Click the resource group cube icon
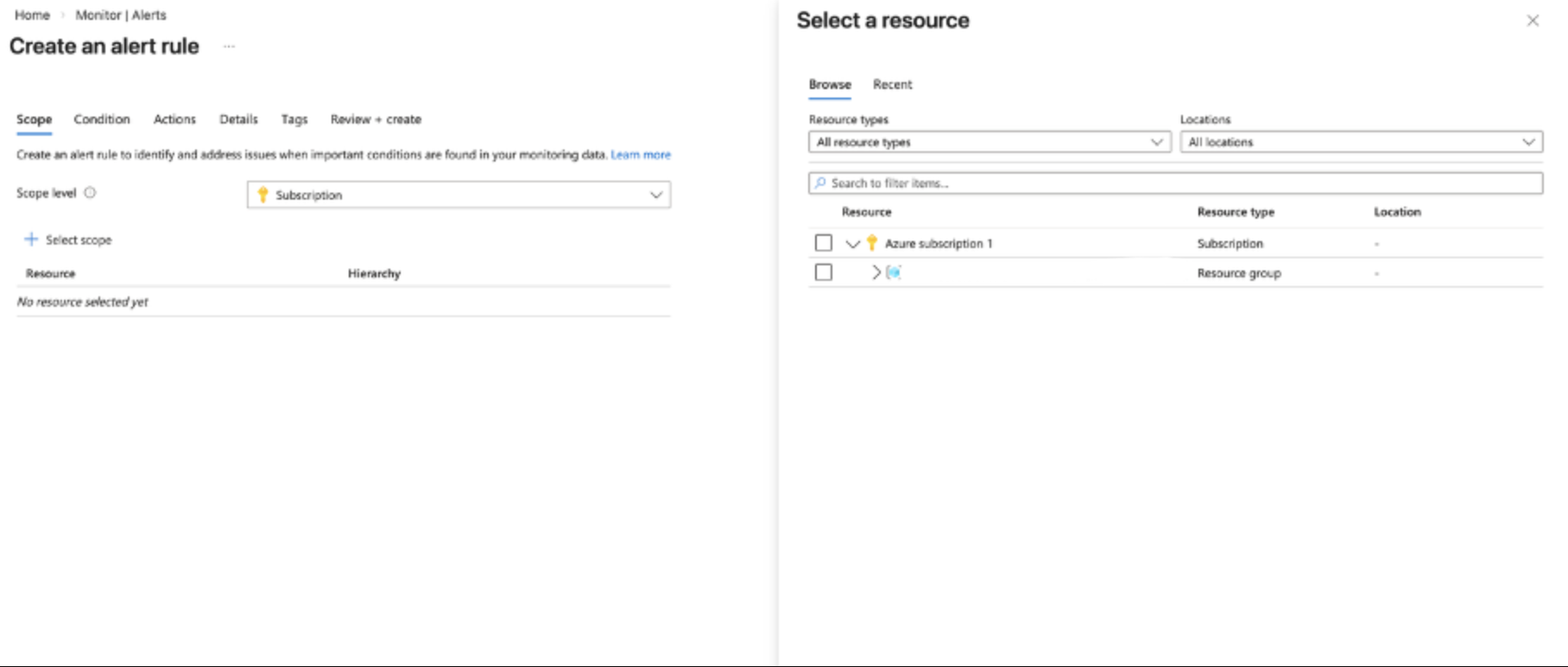Screen dimensions: 1568x667 pyautogui.click(x=894, y=272)
